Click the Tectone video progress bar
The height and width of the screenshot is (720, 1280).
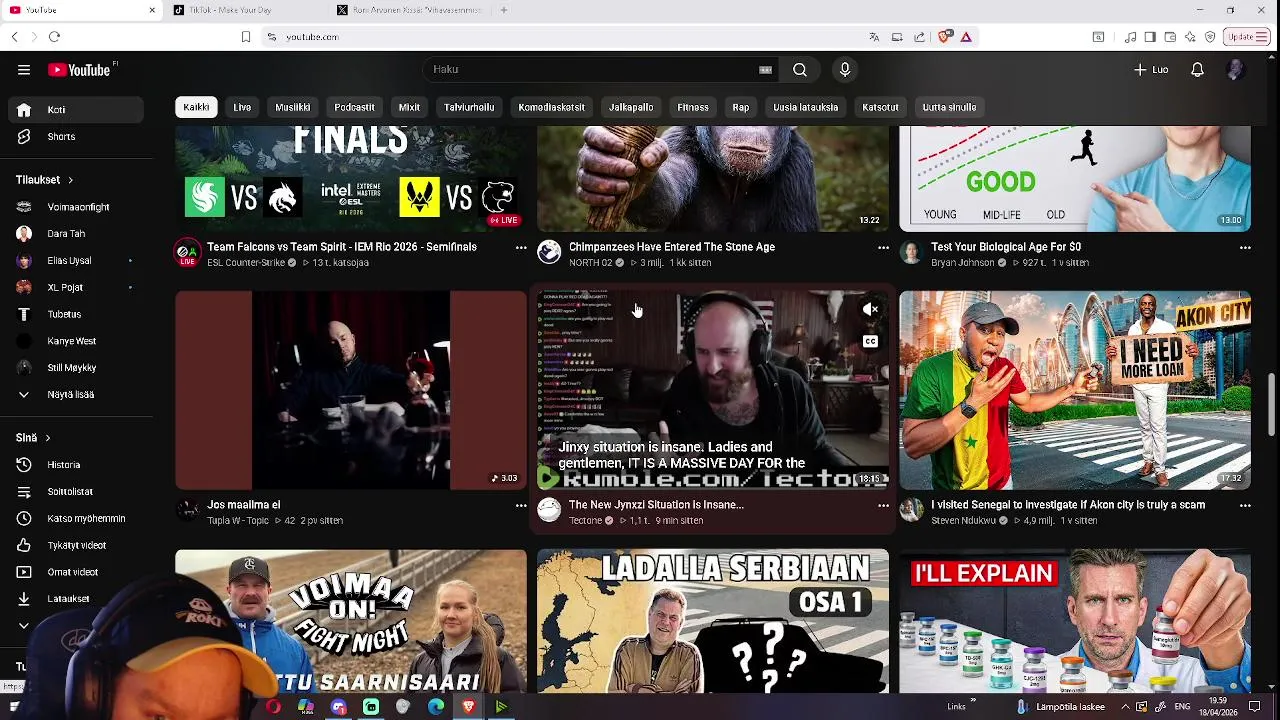pos(713,488)
